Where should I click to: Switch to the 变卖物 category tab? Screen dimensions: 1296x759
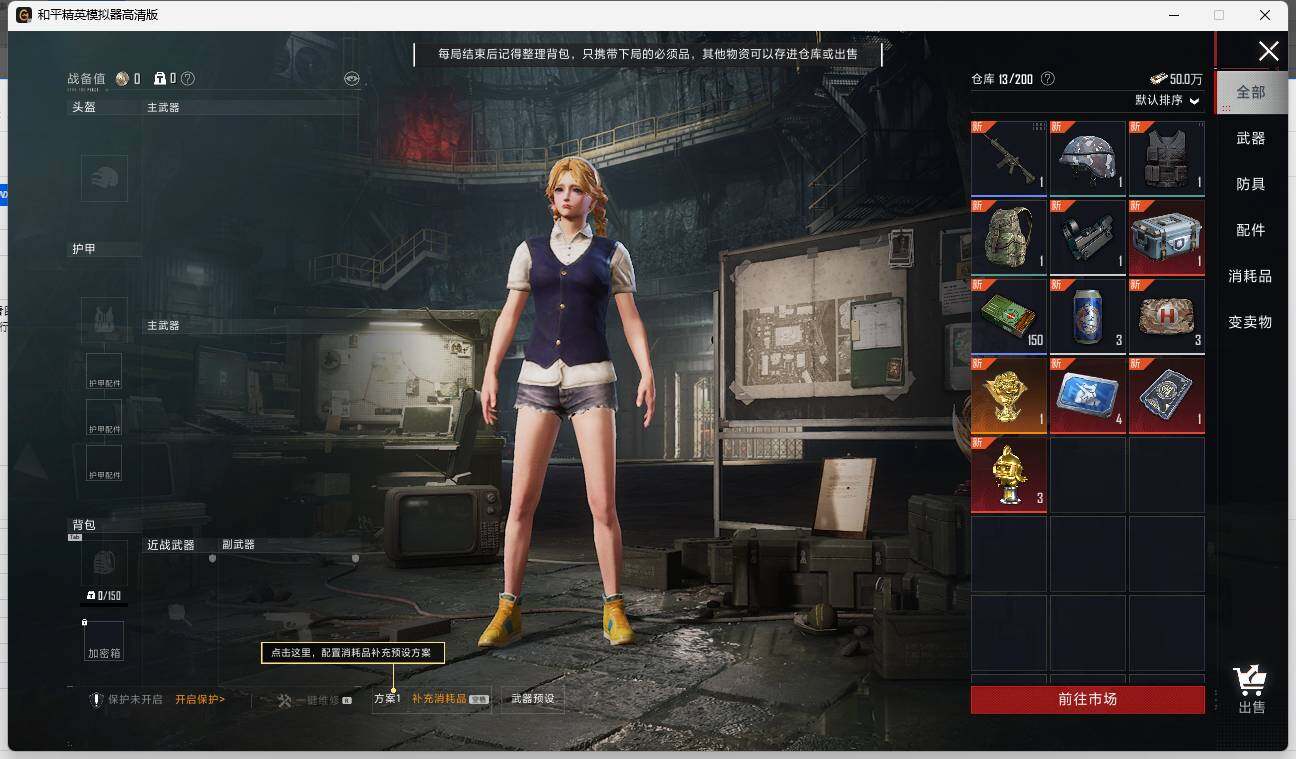pyautogui.click(x=1250, y=322)
